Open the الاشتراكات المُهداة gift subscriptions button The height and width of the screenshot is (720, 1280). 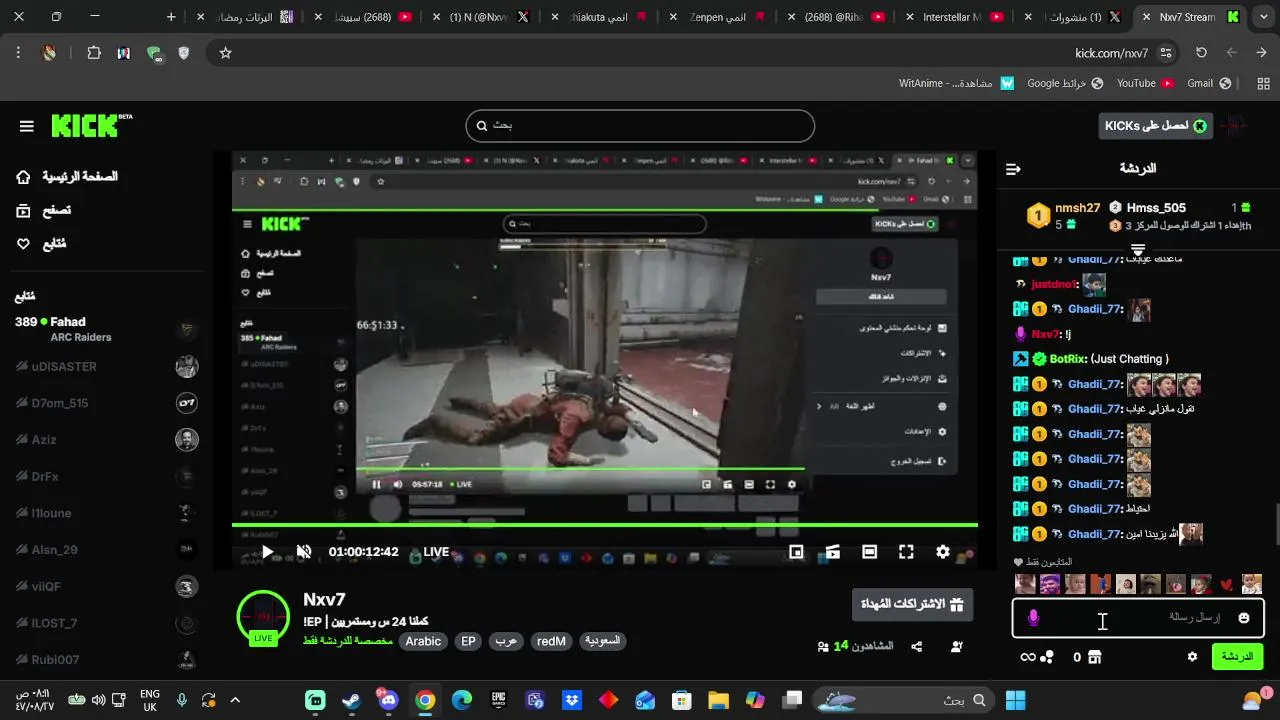[x=912, y=605]
